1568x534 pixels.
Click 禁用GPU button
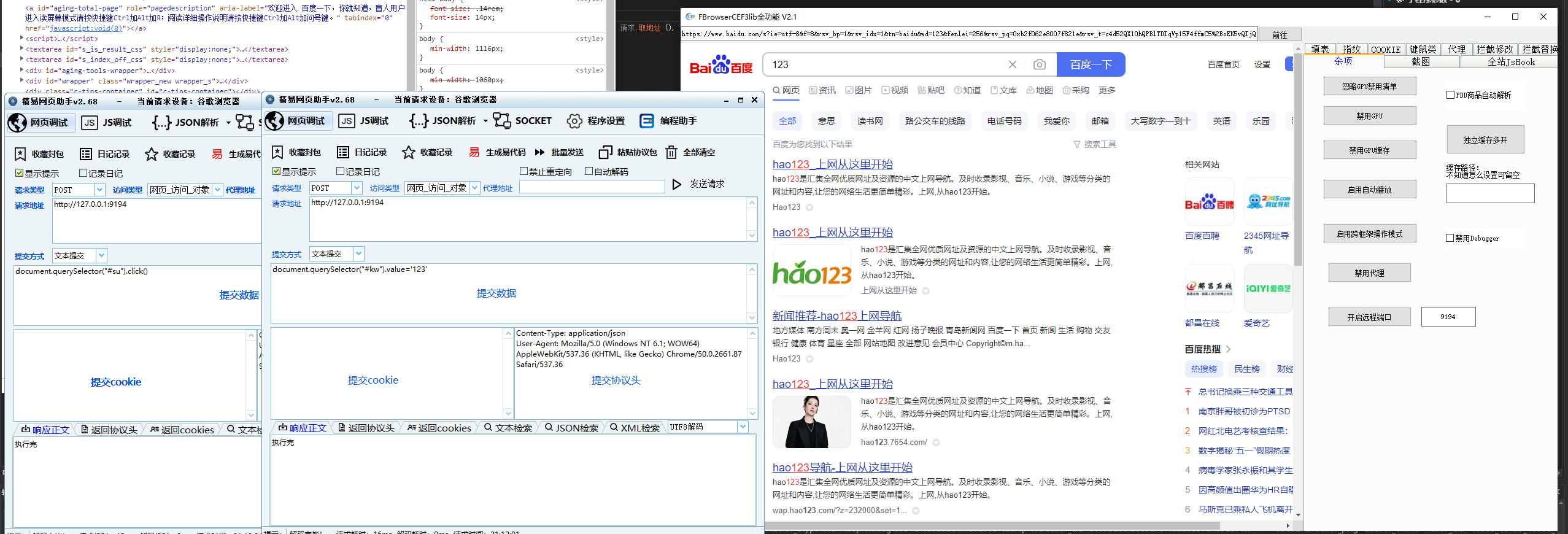click(x=1369, y=115)
